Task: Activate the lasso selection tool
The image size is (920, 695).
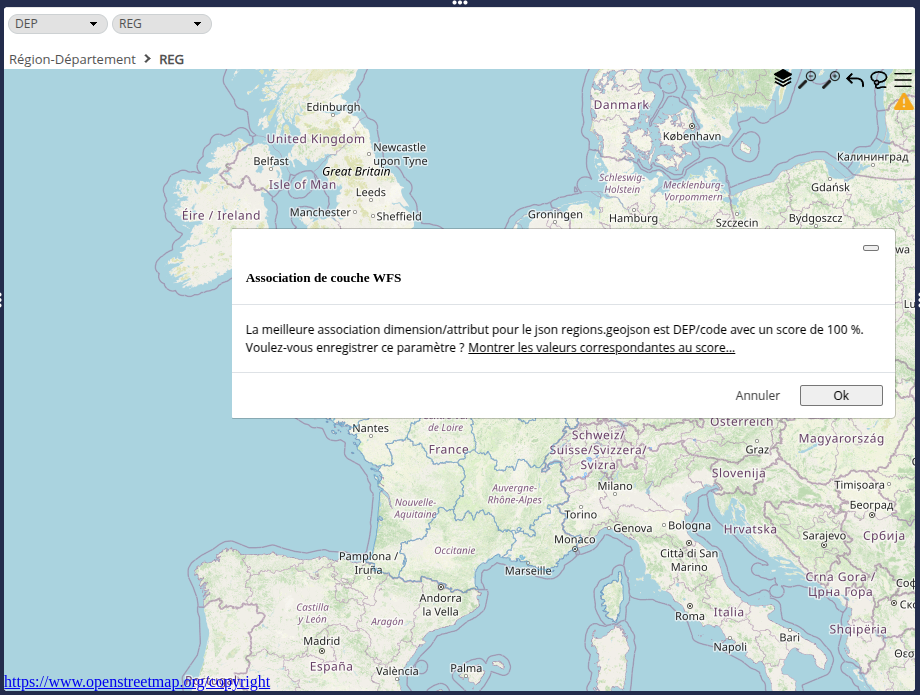Action: click(879, 80)
